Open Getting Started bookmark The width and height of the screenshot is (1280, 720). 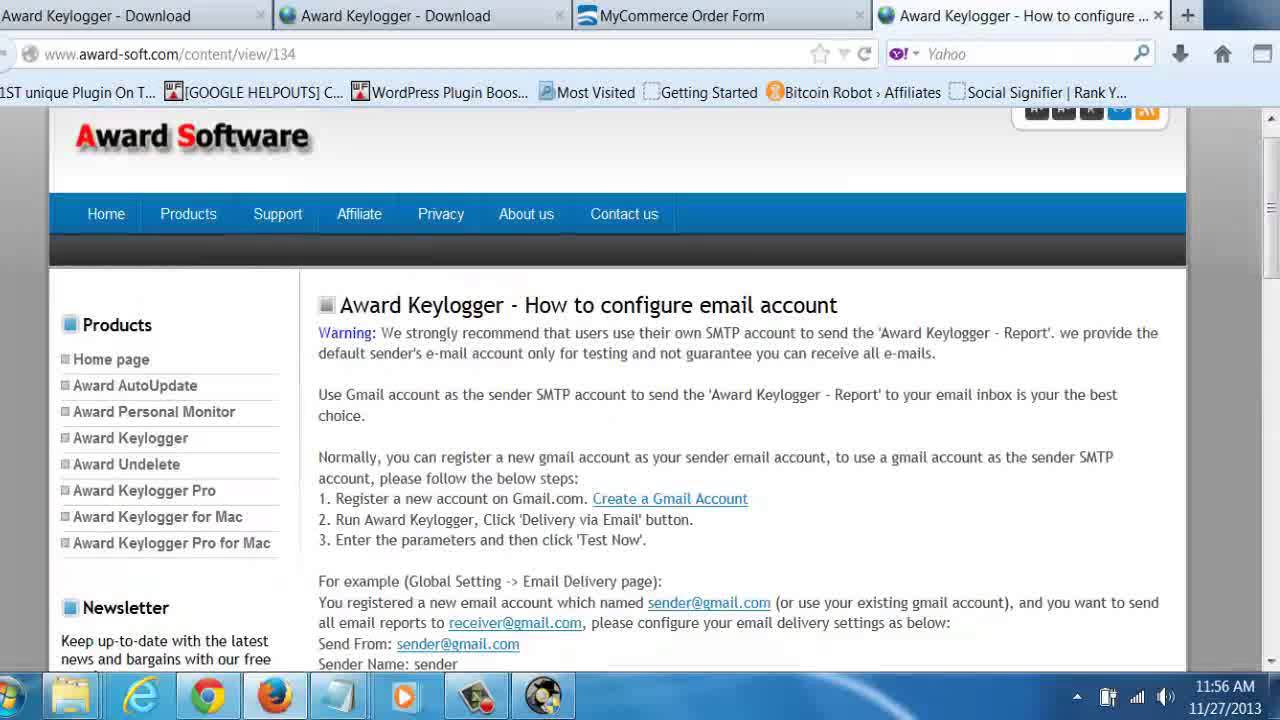[x=700, y=92]
